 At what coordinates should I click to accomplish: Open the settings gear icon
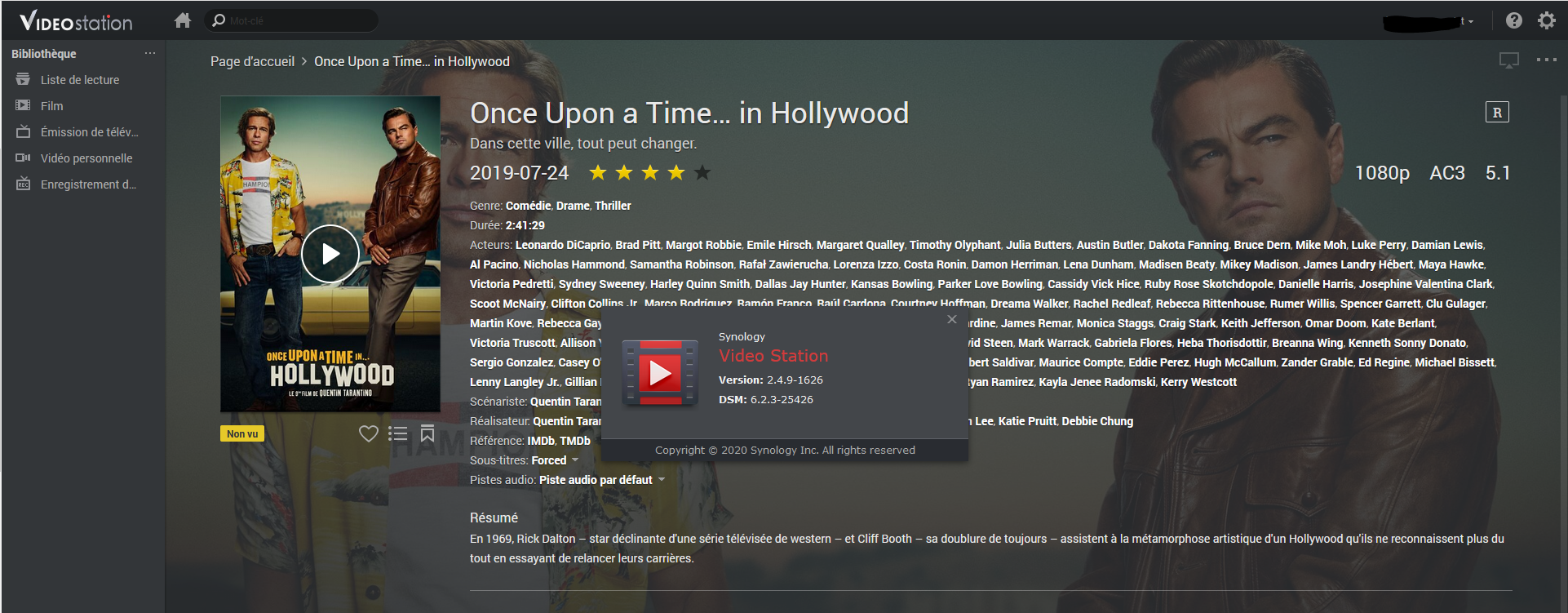pos(1547,20)
